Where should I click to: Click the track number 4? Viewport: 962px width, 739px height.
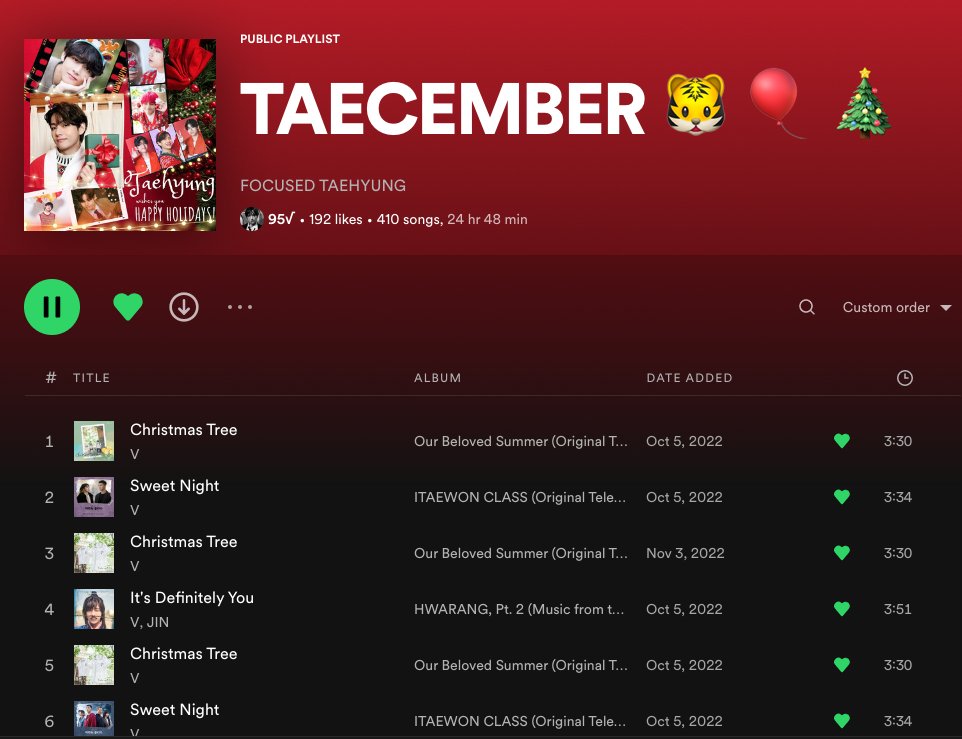49,609
